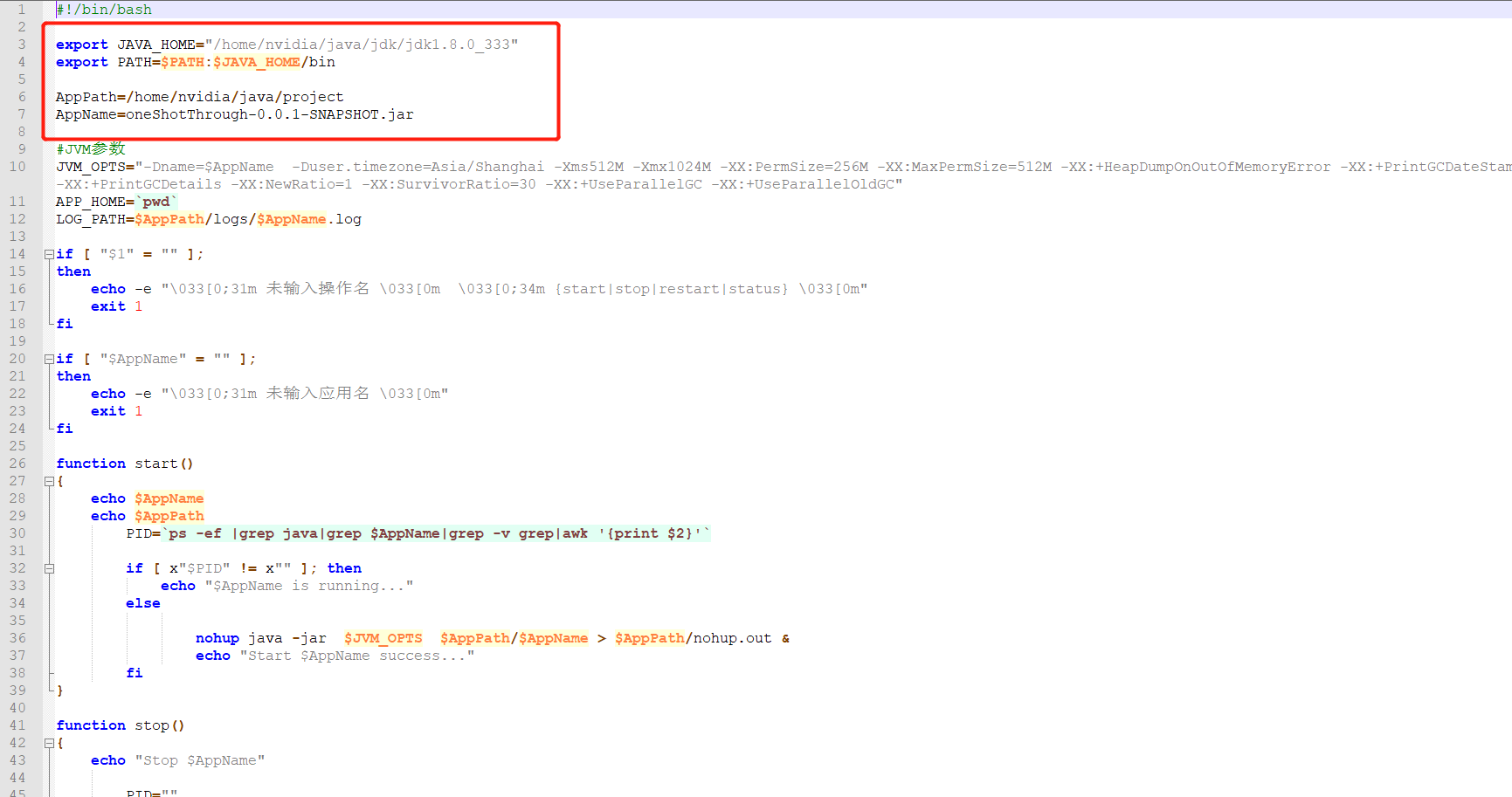Image resolution: width=1512 pixels, height=797 pixels.
Task: Click the #JVM参数 comment
Action: [91, 149]
